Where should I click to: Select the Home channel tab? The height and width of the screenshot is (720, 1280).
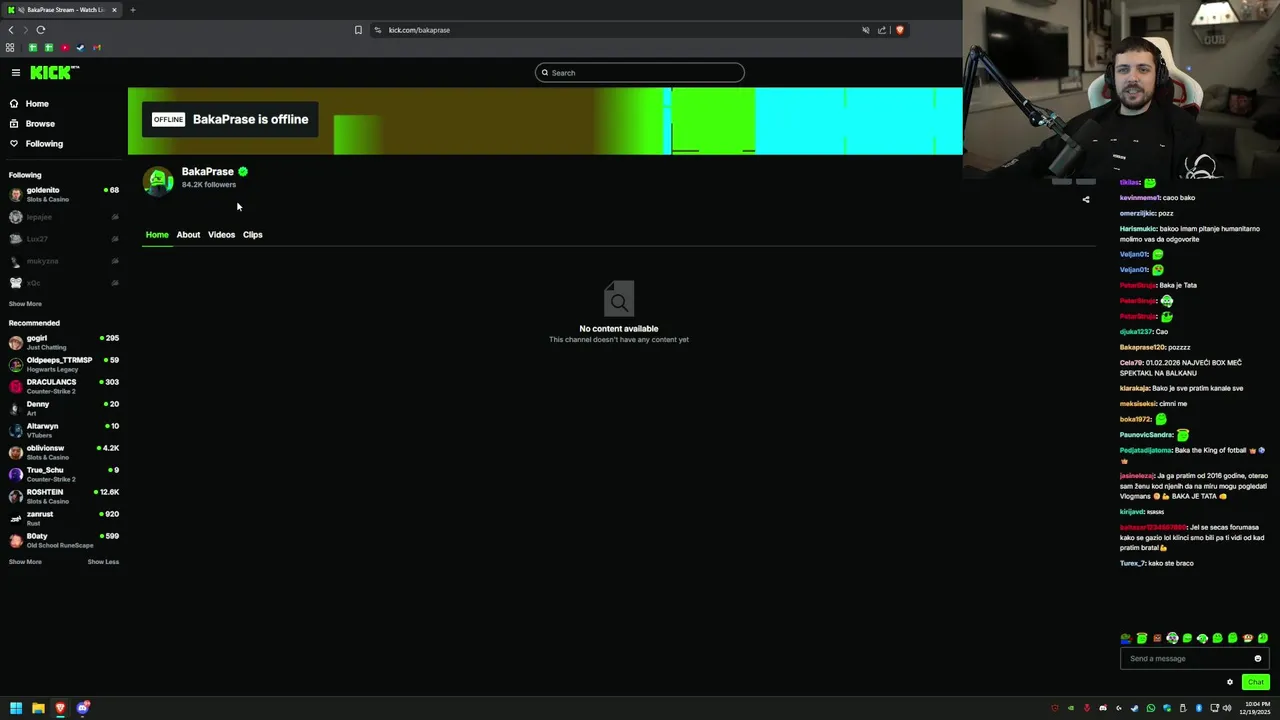157,235
